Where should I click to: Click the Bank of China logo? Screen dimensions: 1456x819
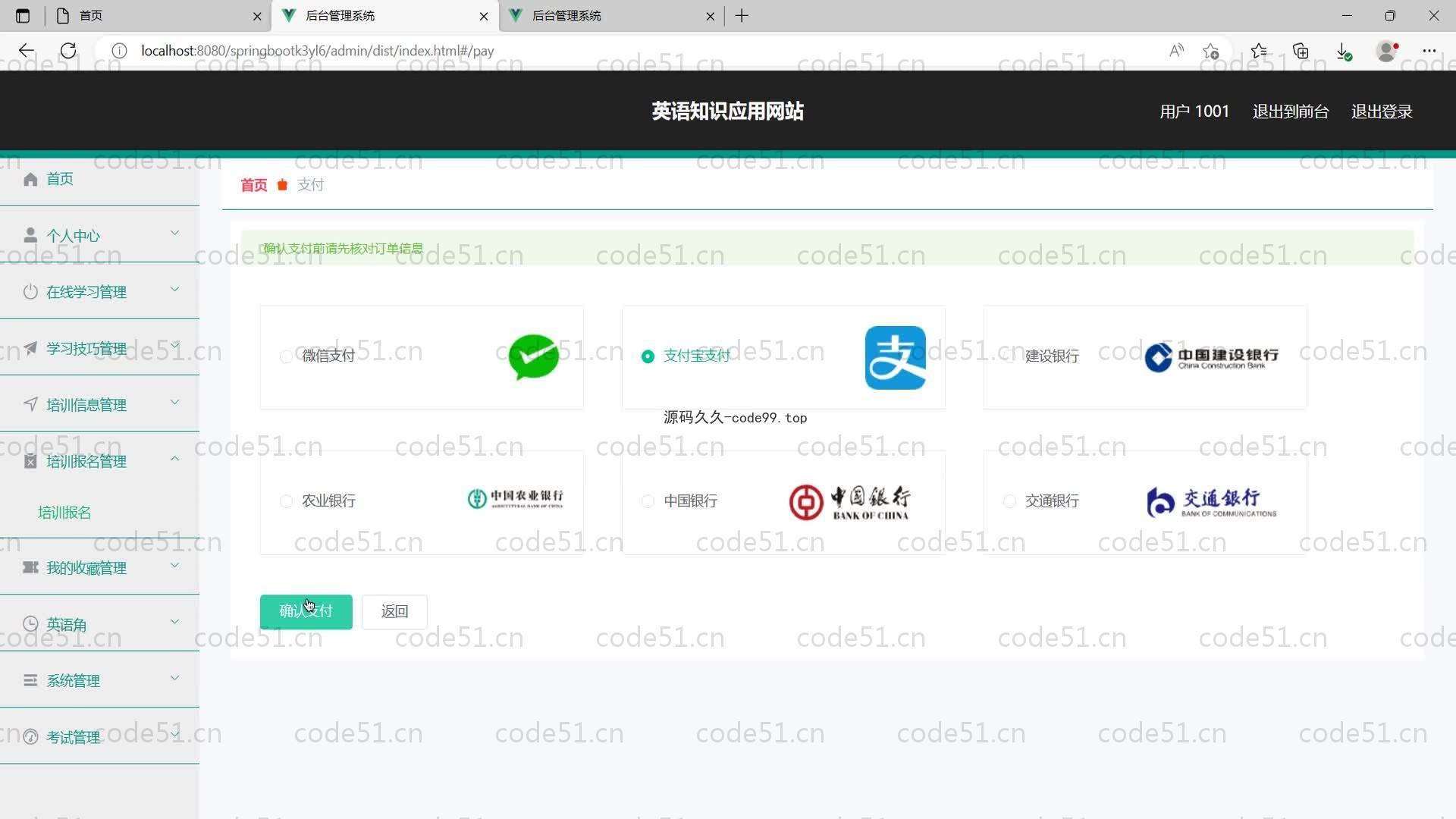849,502
